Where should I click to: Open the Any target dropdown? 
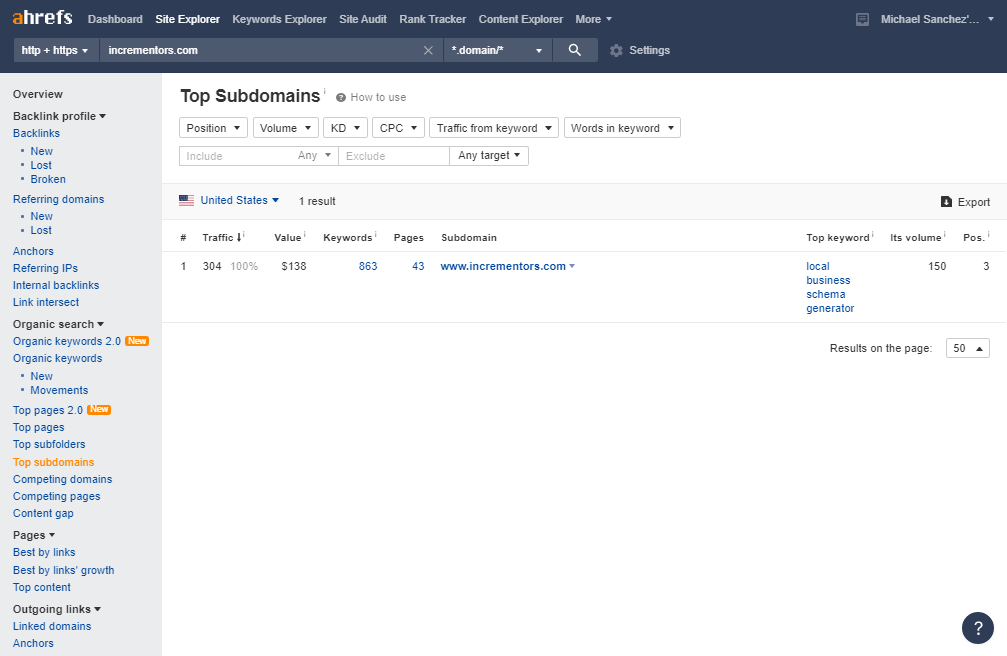(x=489, y=155)
